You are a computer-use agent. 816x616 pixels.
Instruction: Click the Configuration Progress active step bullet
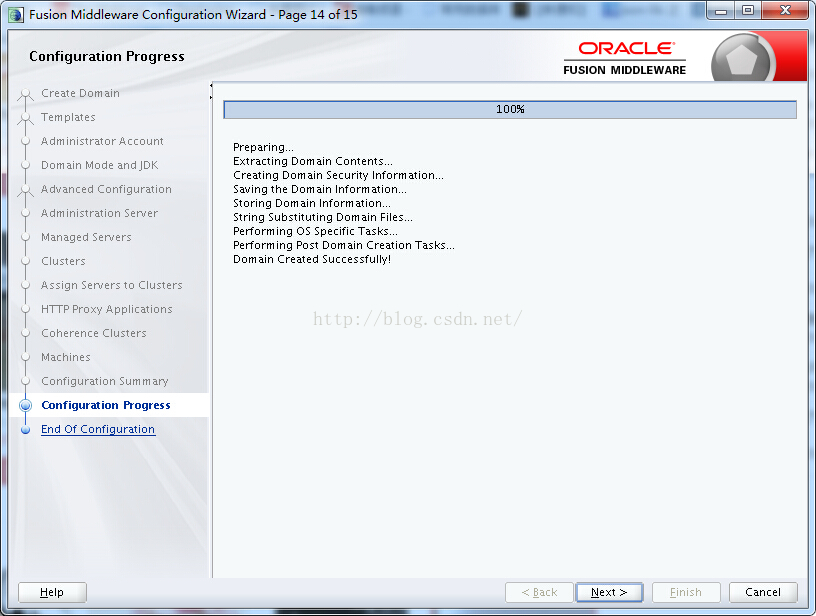[x=26, y=405]
